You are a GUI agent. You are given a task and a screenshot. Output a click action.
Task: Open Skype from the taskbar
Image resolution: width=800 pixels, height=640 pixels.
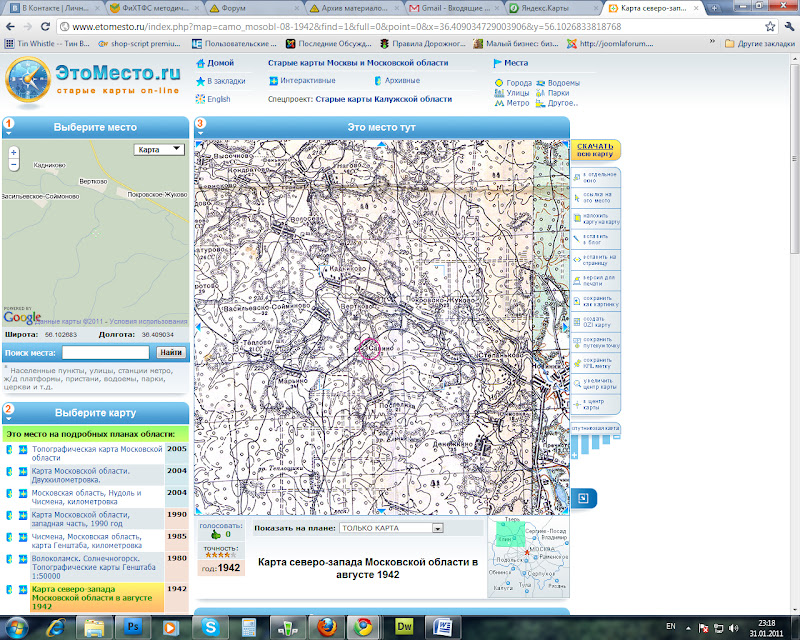click(210, 627)
